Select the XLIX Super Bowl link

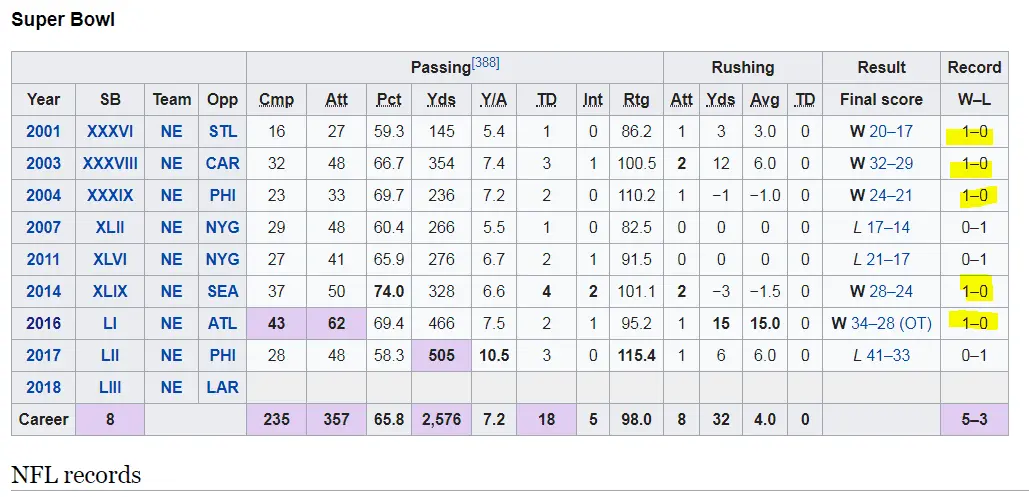coord(110,291)
